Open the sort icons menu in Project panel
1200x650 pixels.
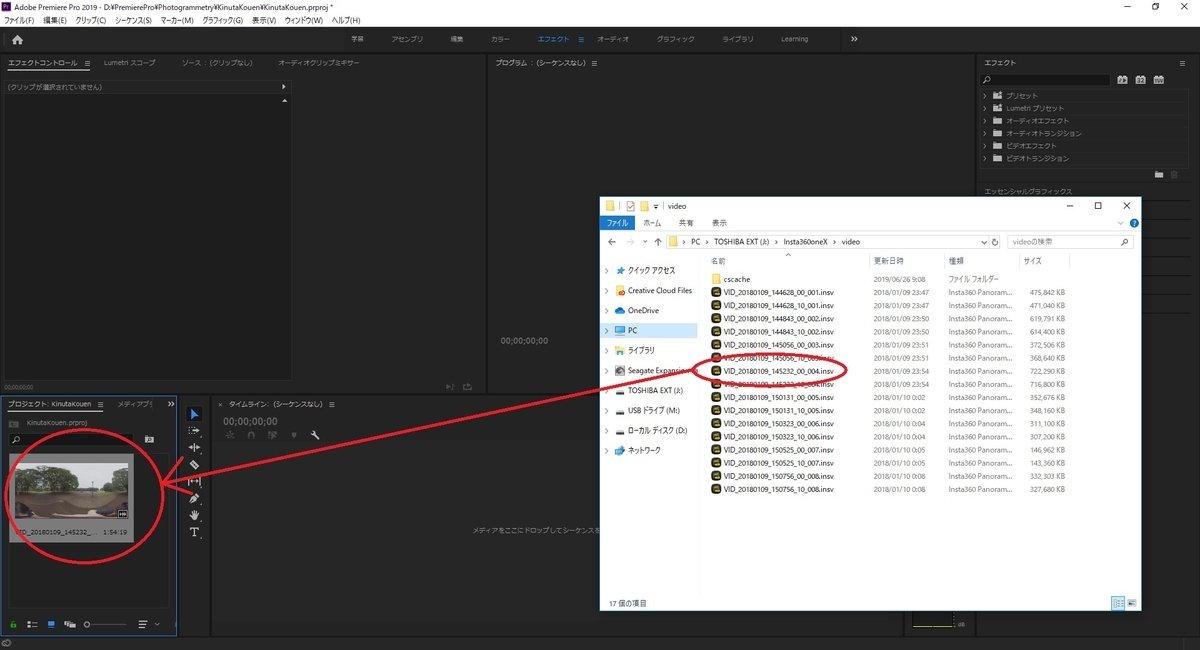[144, 624]
